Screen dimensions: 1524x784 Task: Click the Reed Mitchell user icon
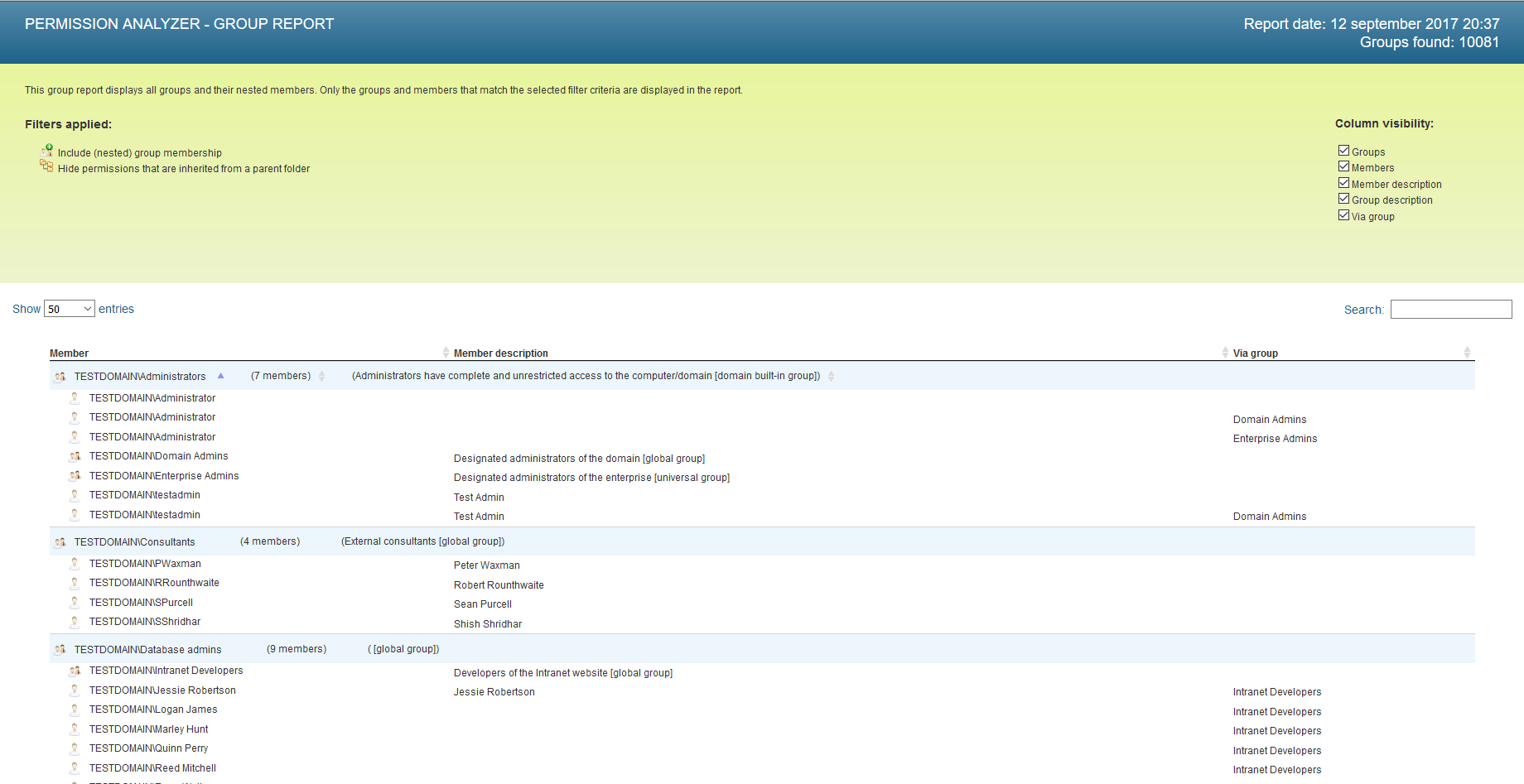coord(75,768)
